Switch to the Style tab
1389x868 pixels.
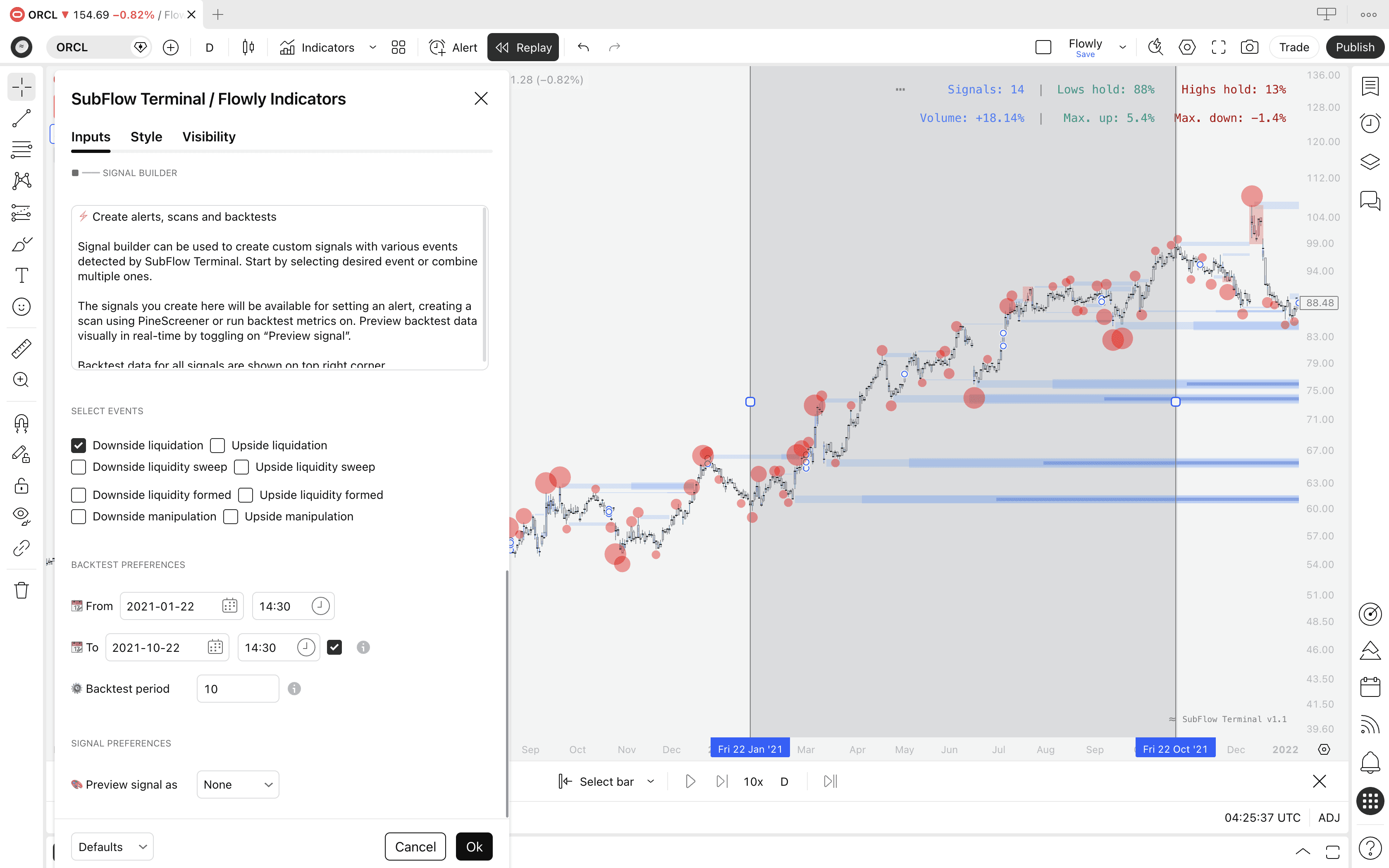tap(146, 137)
